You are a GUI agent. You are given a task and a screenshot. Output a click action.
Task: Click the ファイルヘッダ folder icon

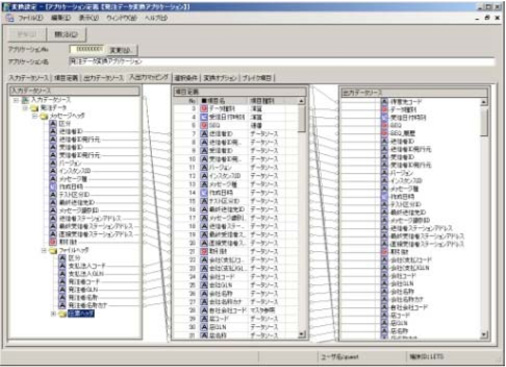(x=53, y=251)
